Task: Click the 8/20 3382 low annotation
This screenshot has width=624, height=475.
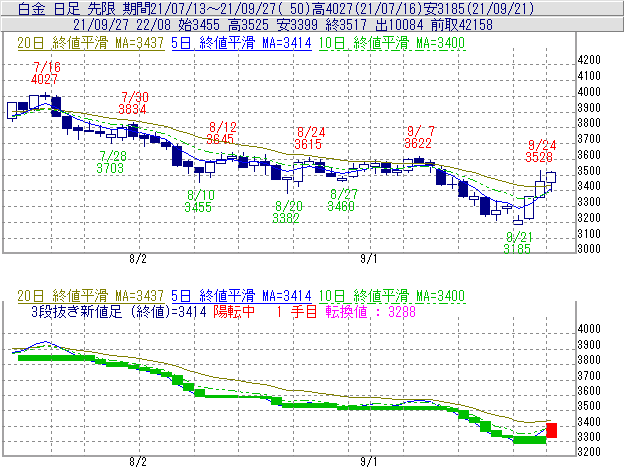Action: [x=287, y=212]
